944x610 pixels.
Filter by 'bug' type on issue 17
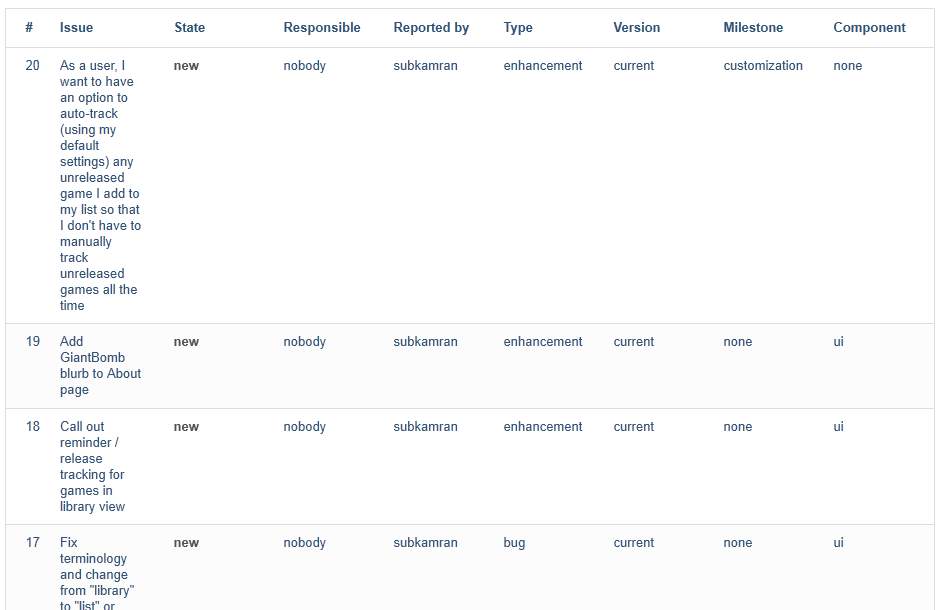pyautogui.click(x=513, y=542)
